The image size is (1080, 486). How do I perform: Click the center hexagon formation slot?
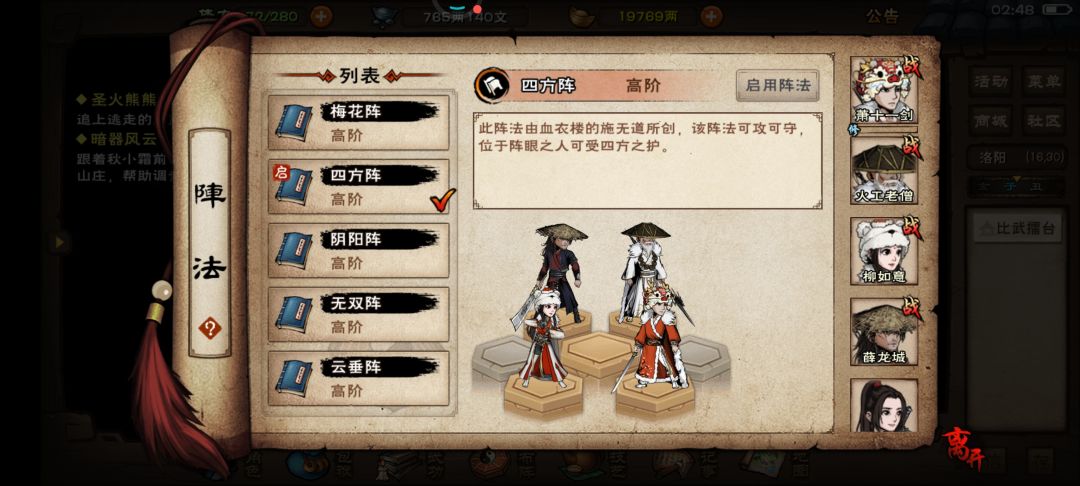598,355
